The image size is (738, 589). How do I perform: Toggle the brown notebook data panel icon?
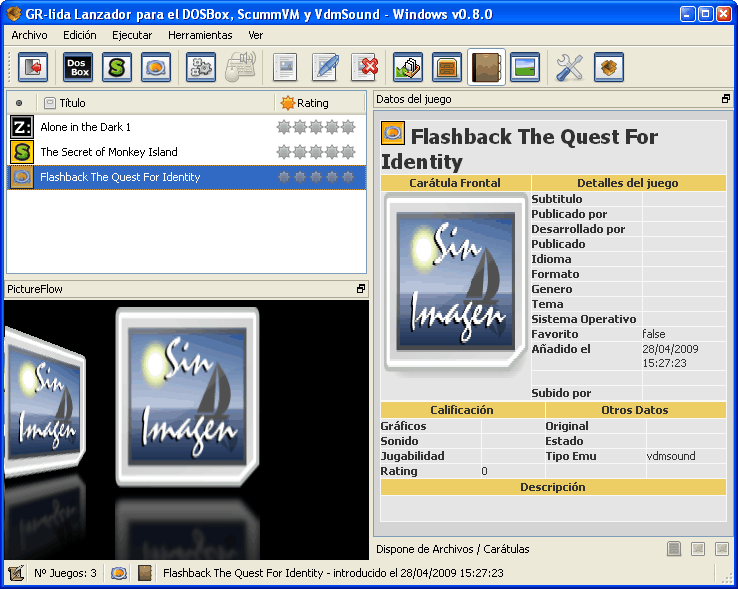486,67
